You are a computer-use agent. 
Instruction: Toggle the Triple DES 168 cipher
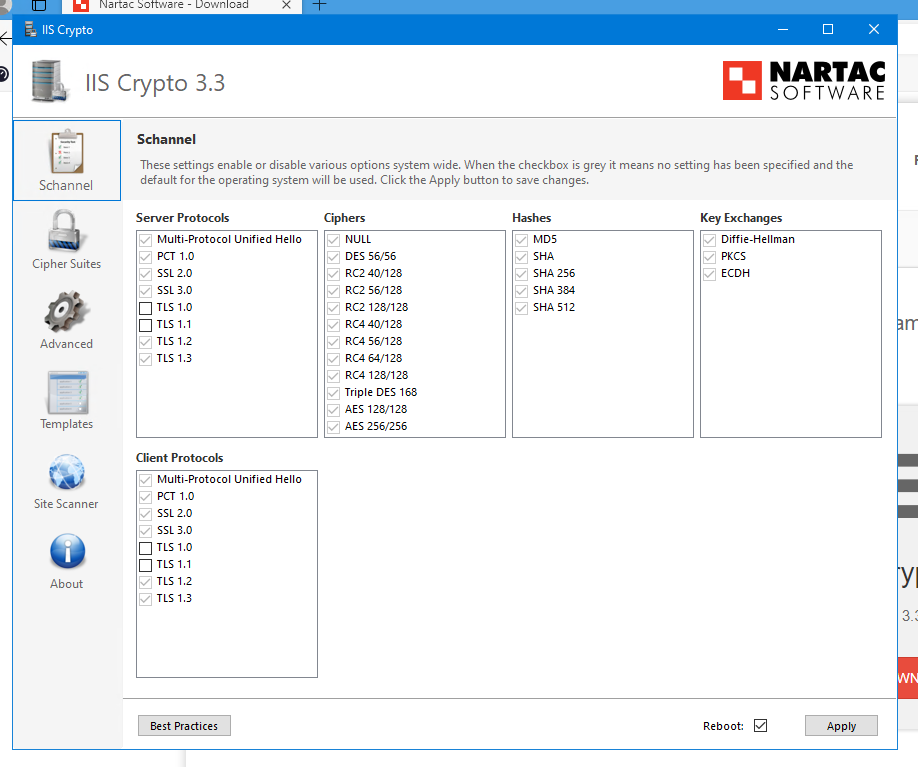tap(334, 393)
